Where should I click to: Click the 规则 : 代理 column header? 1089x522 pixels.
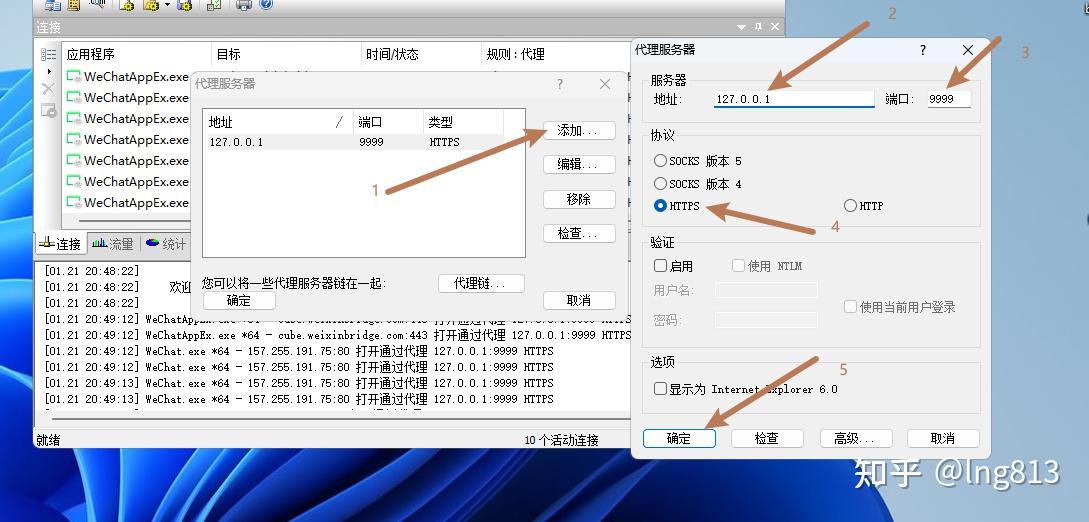coord(556,54)
